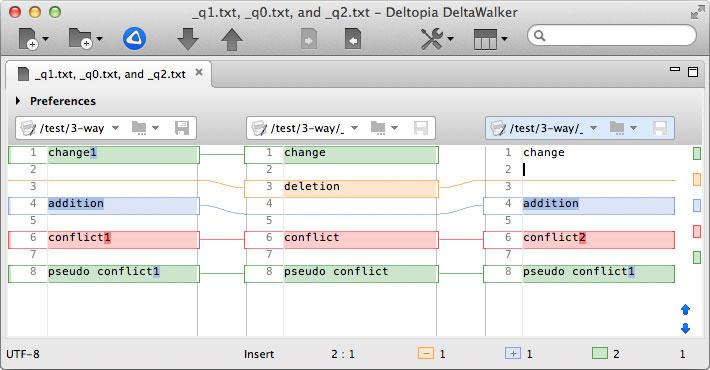Click the column layout icon
This screenshot has width=710, height=370.
(485, 39)
